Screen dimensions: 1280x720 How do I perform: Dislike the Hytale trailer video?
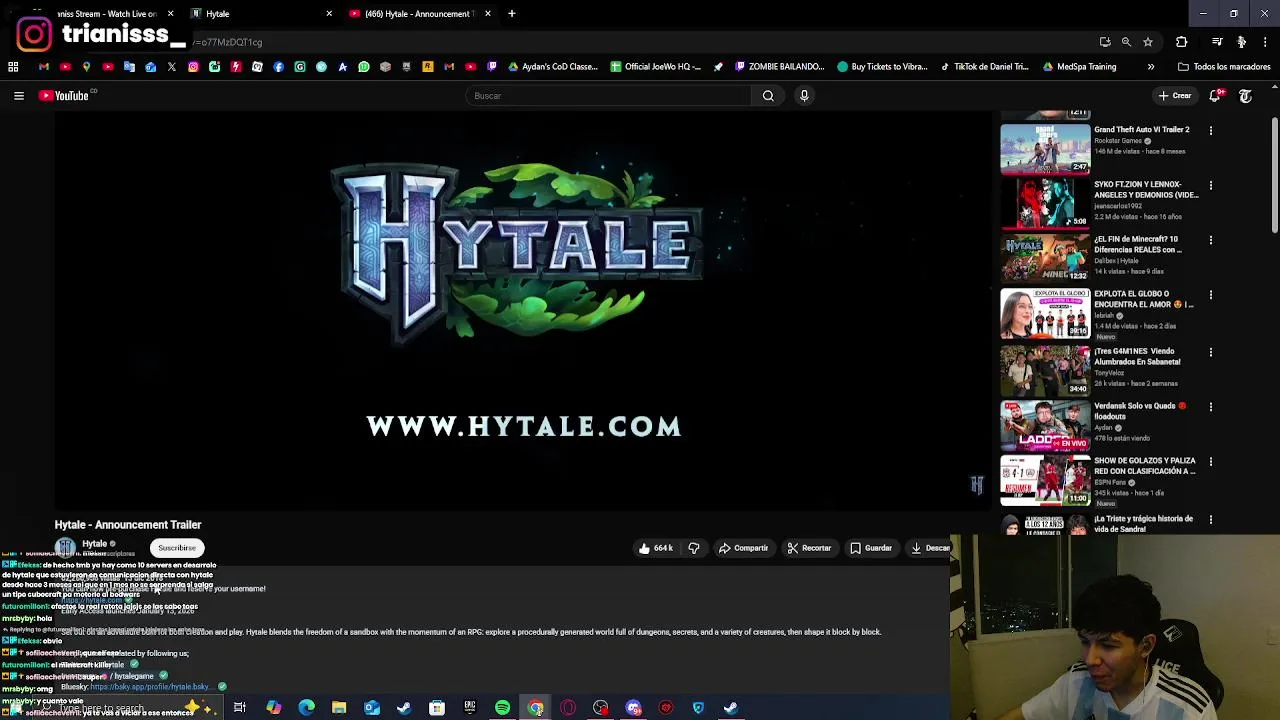click(694, 548)
